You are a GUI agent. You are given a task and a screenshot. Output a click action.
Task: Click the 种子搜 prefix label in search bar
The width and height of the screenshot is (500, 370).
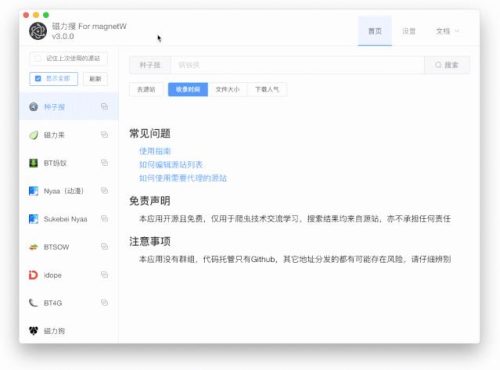[150, 65]
